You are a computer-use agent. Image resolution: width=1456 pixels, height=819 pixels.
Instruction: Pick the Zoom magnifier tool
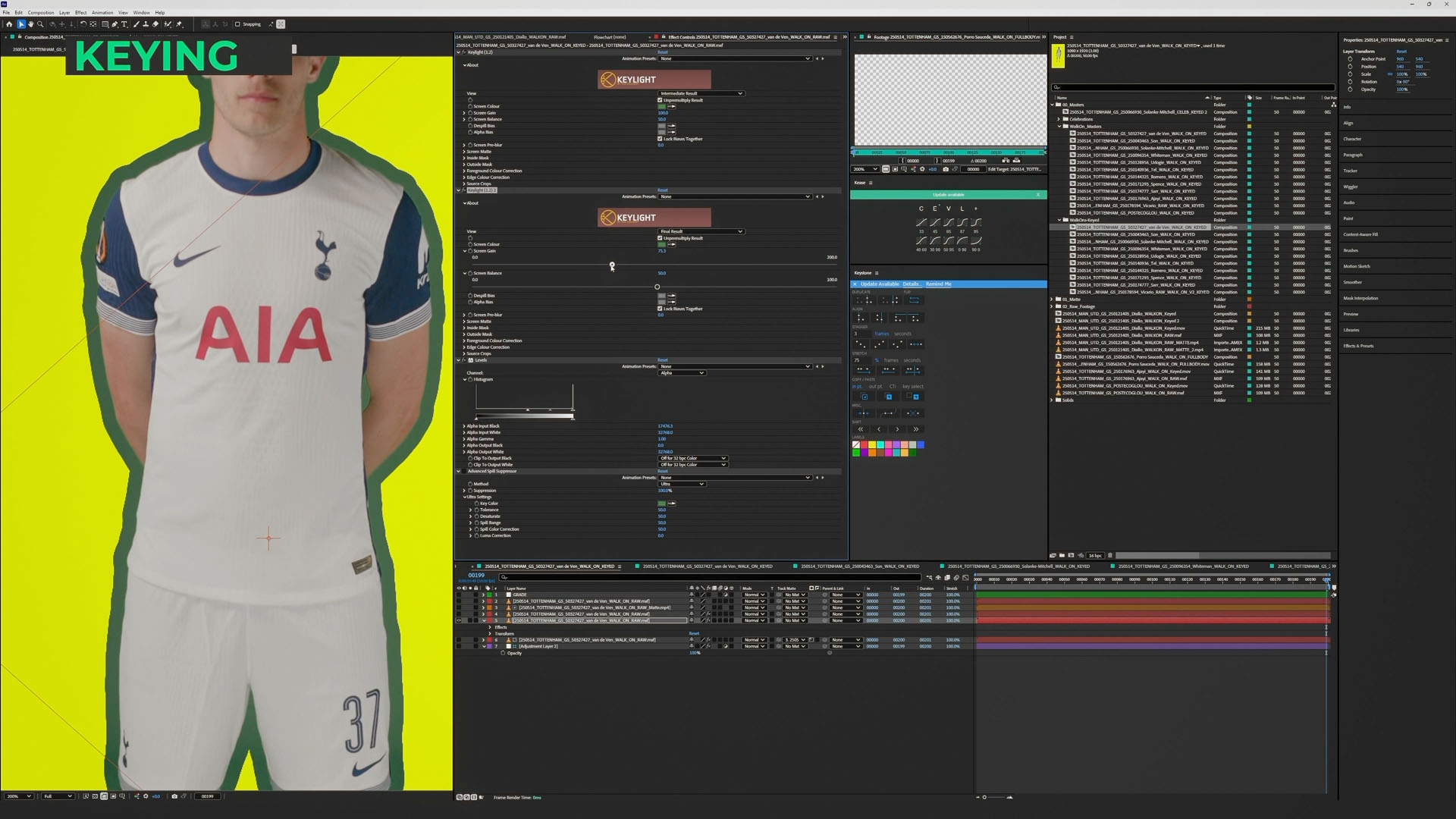[40, 24]
